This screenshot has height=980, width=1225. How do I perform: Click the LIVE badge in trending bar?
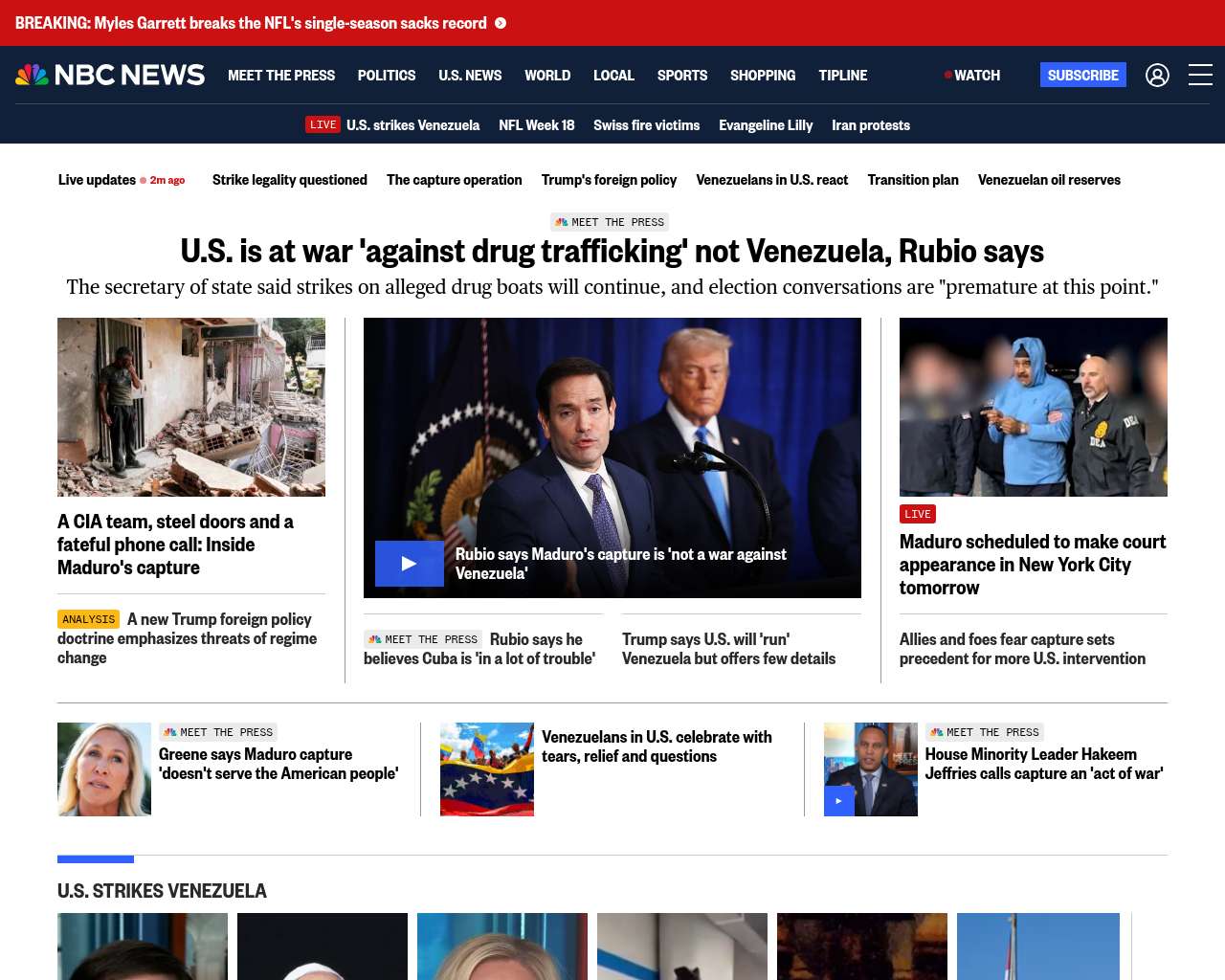pyautogui.click(x=323, y=124)
